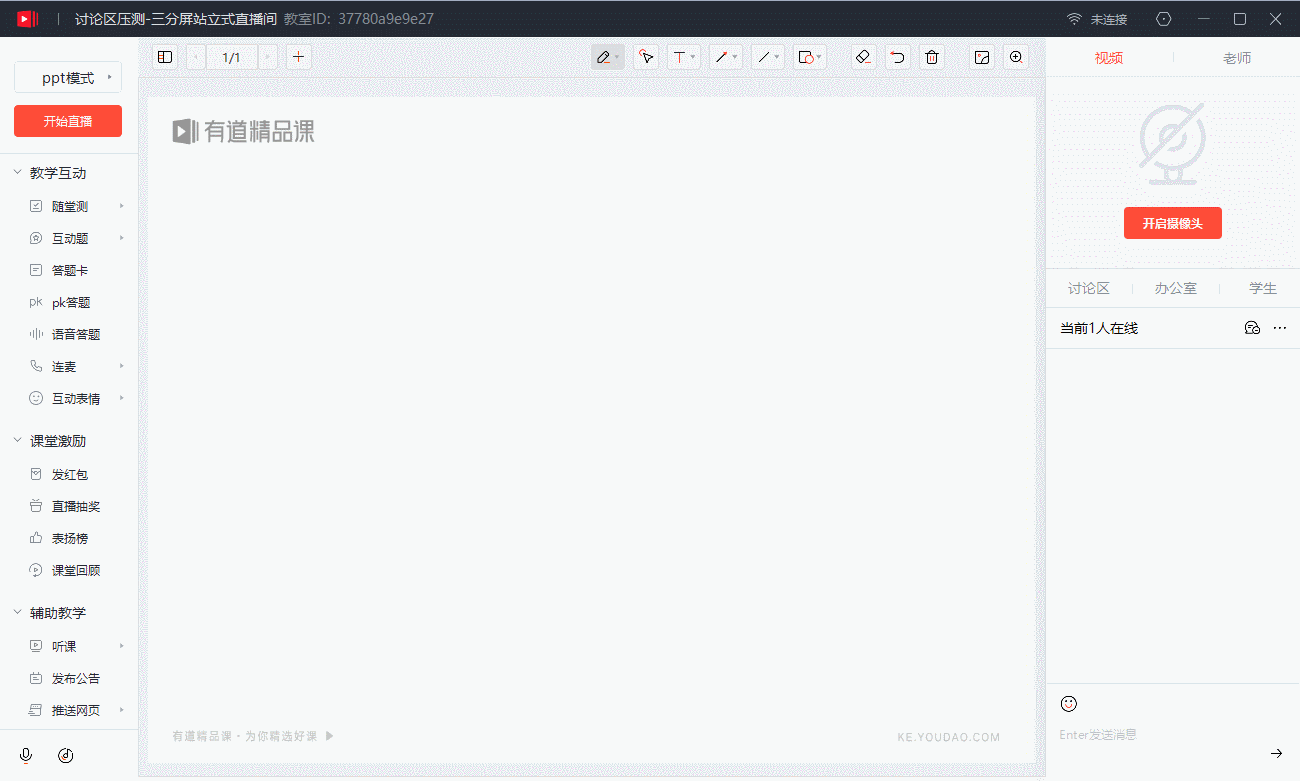Select the laser pointer selection tool
Image resolution: width=1300 pixels, height=781 pixels.
click(647, 57)
